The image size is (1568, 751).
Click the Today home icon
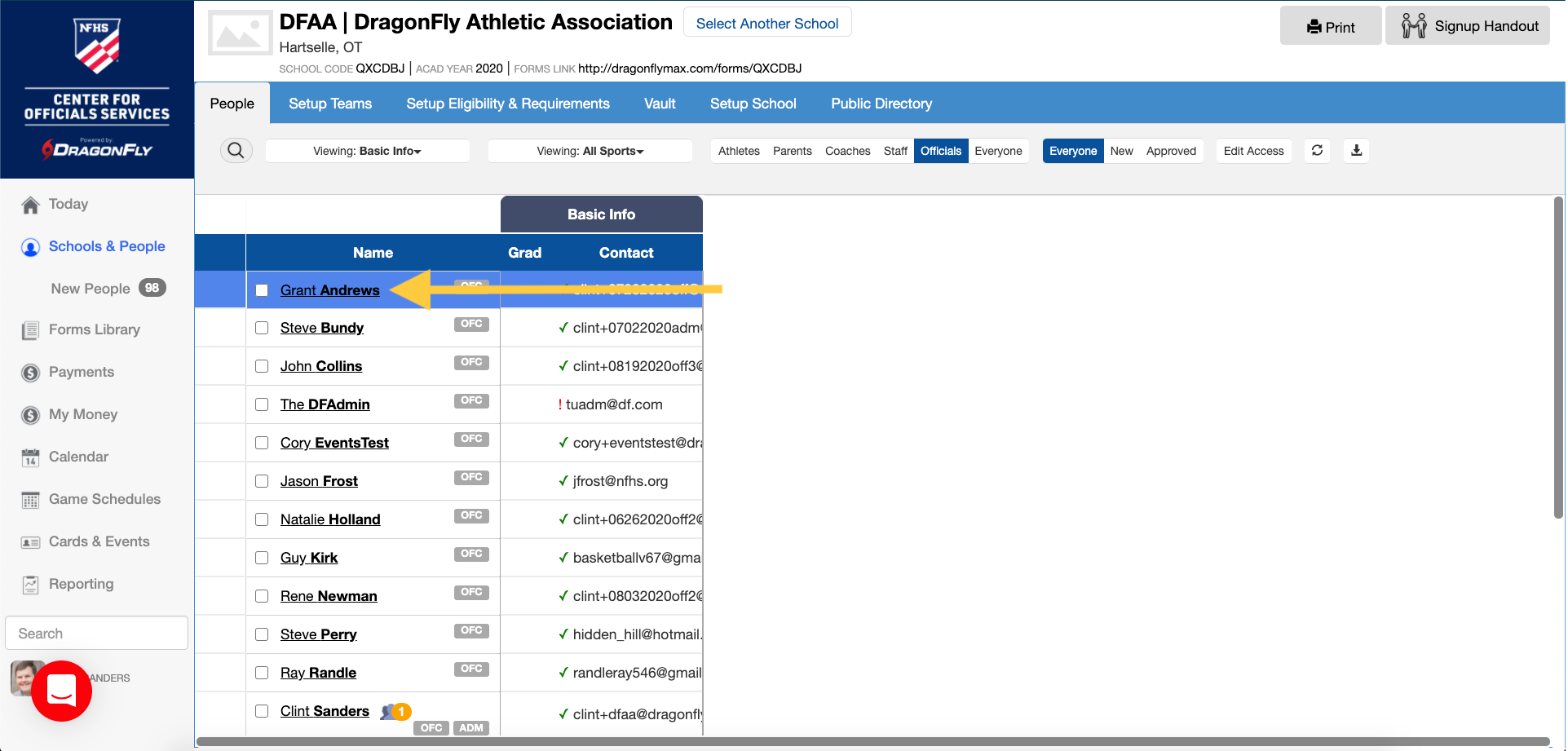click(x=30, y=205)
